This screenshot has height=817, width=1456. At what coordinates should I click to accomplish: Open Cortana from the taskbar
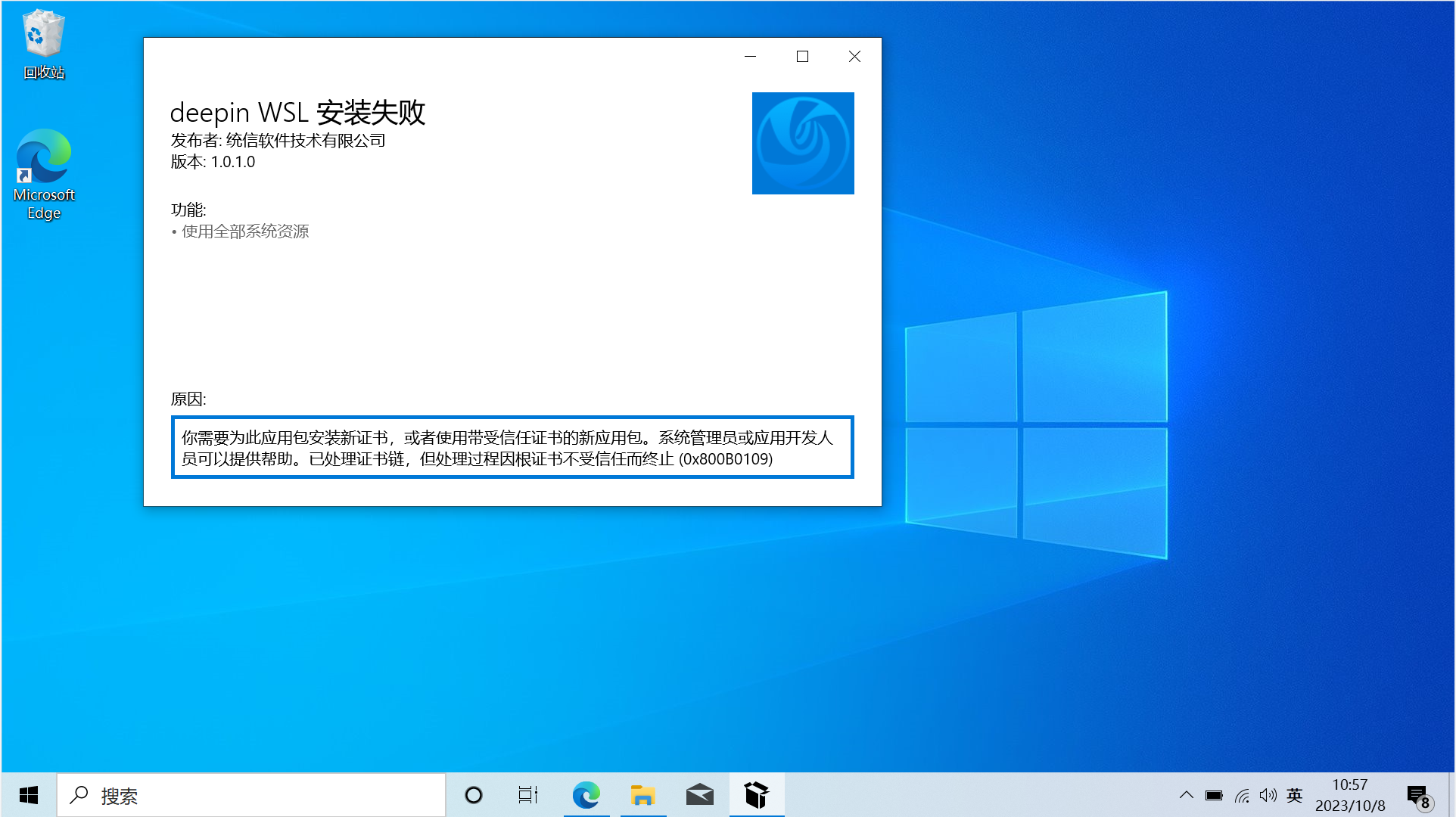pos(473,795)
